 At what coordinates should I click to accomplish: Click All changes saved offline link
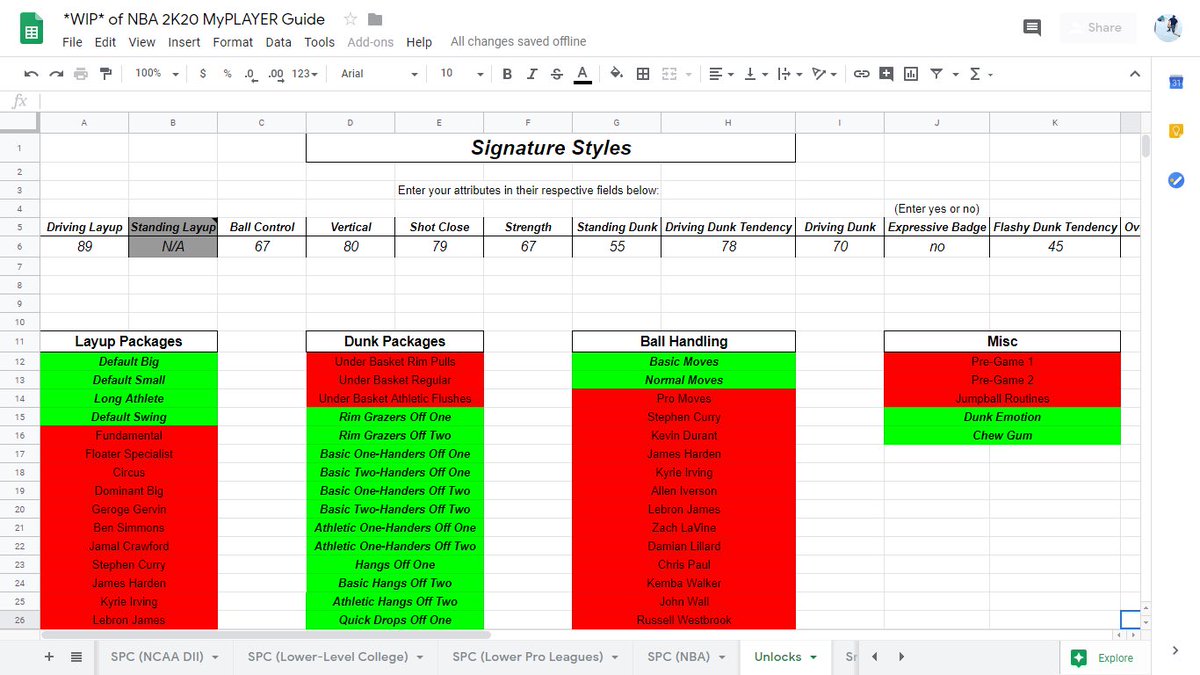518,41
